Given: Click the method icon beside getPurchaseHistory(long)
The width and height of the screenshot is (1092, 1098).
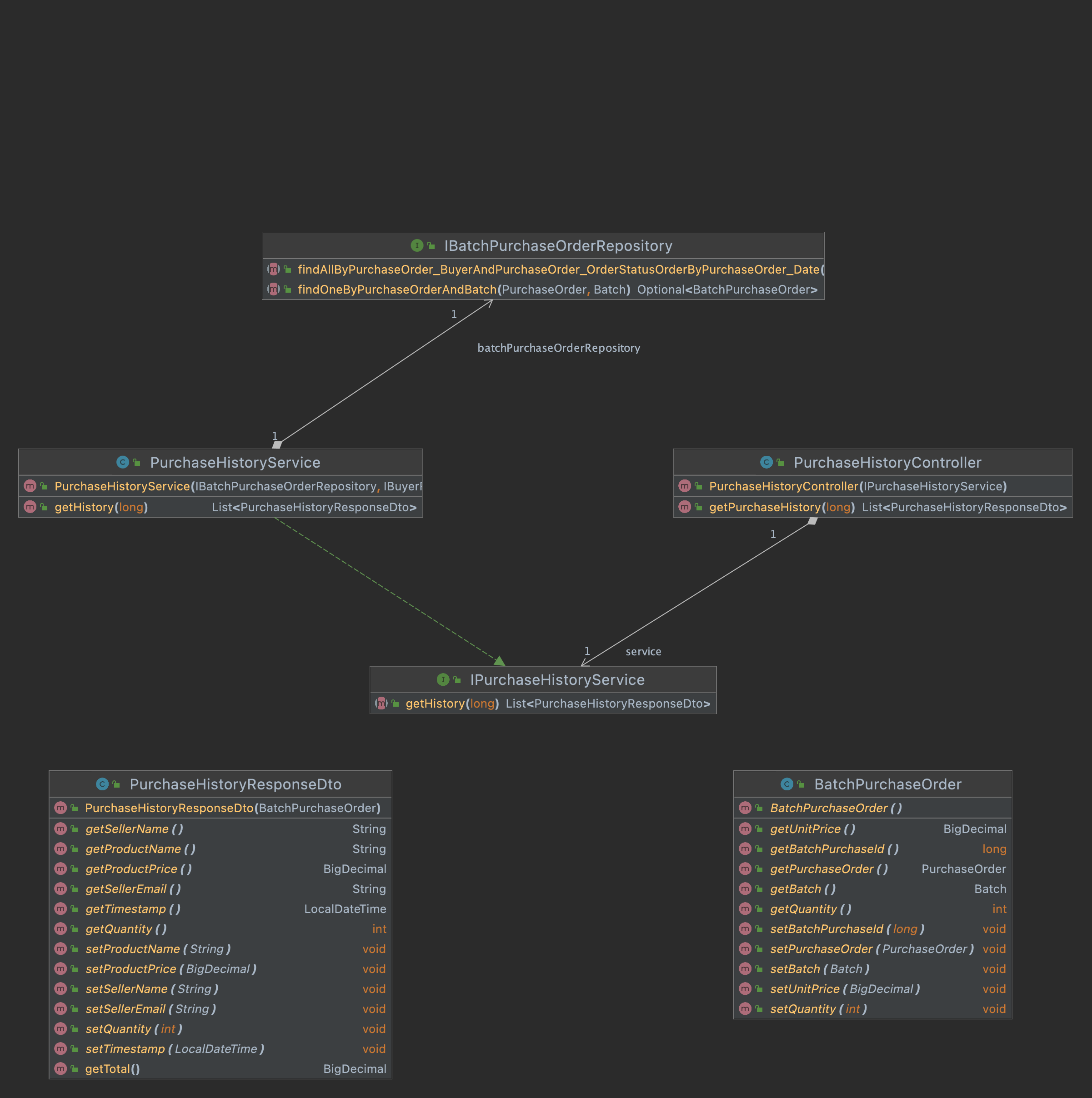Looking at the screenshot, I should (684, 506).
